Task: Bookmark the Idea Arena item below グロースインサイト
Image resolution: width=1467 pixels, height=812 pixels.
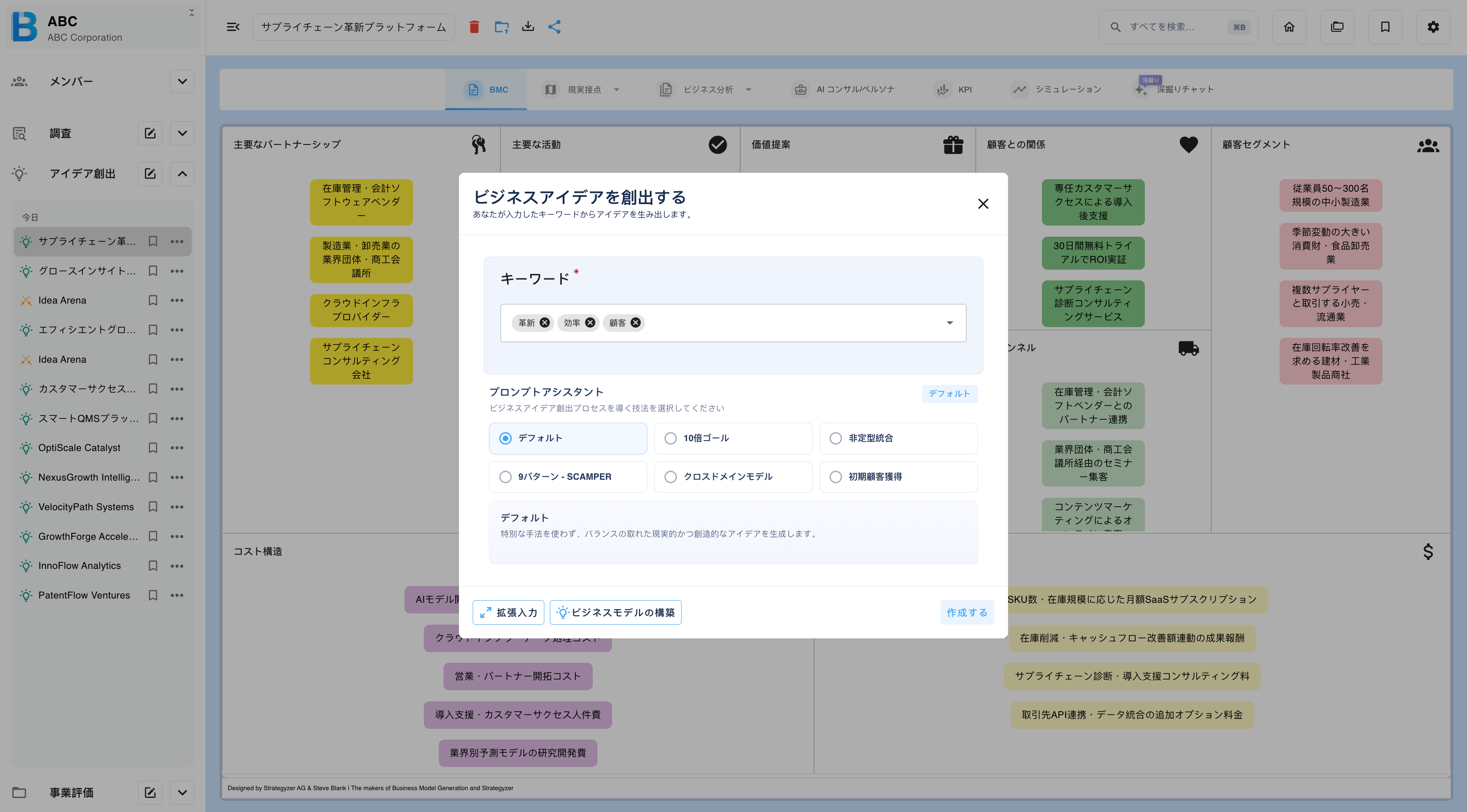Action: click(153, 301)
